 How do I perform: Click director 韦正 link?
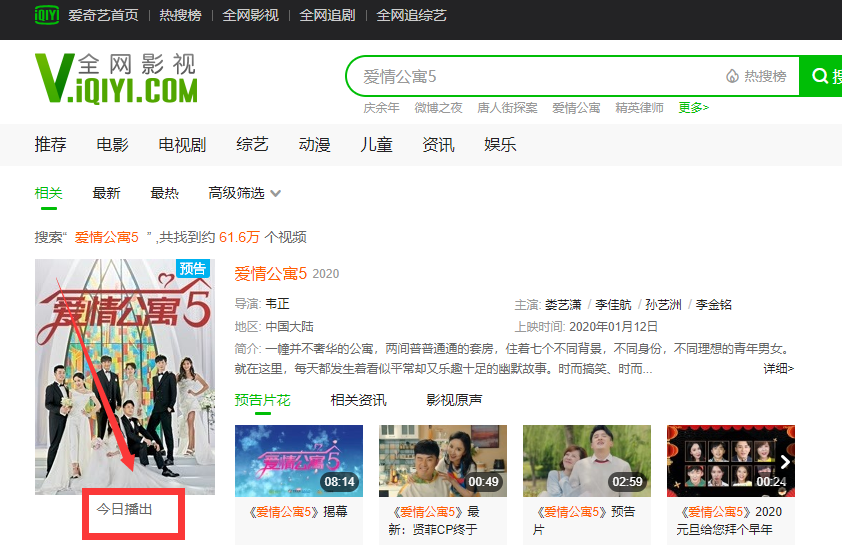(278, 304)
